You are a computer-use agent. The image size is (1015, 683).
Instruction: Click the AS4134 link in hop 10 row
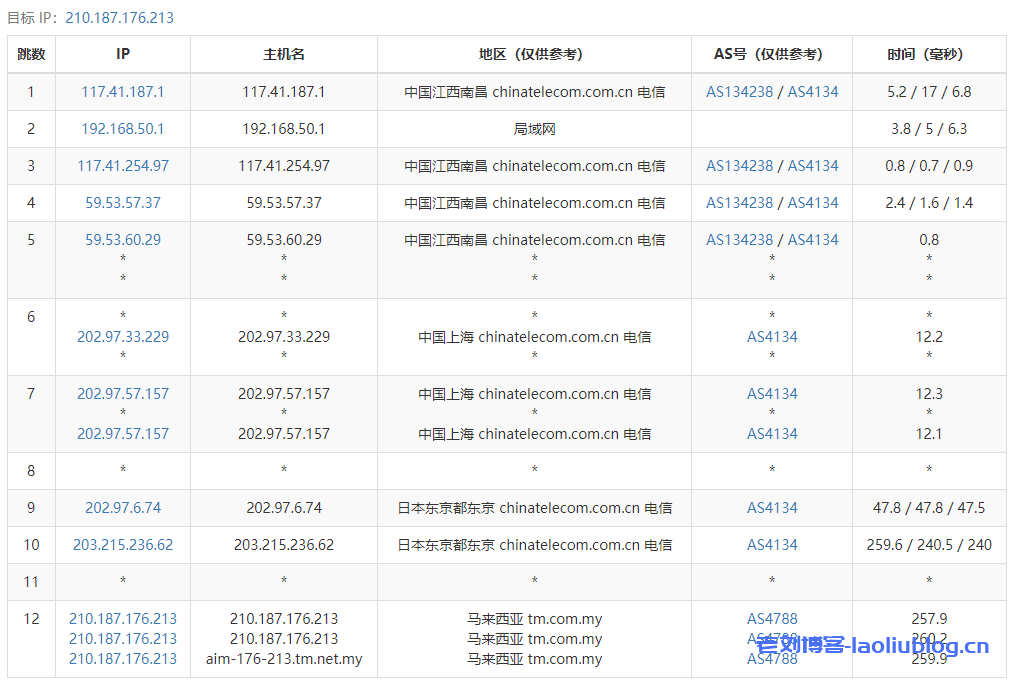click(772, 545)
